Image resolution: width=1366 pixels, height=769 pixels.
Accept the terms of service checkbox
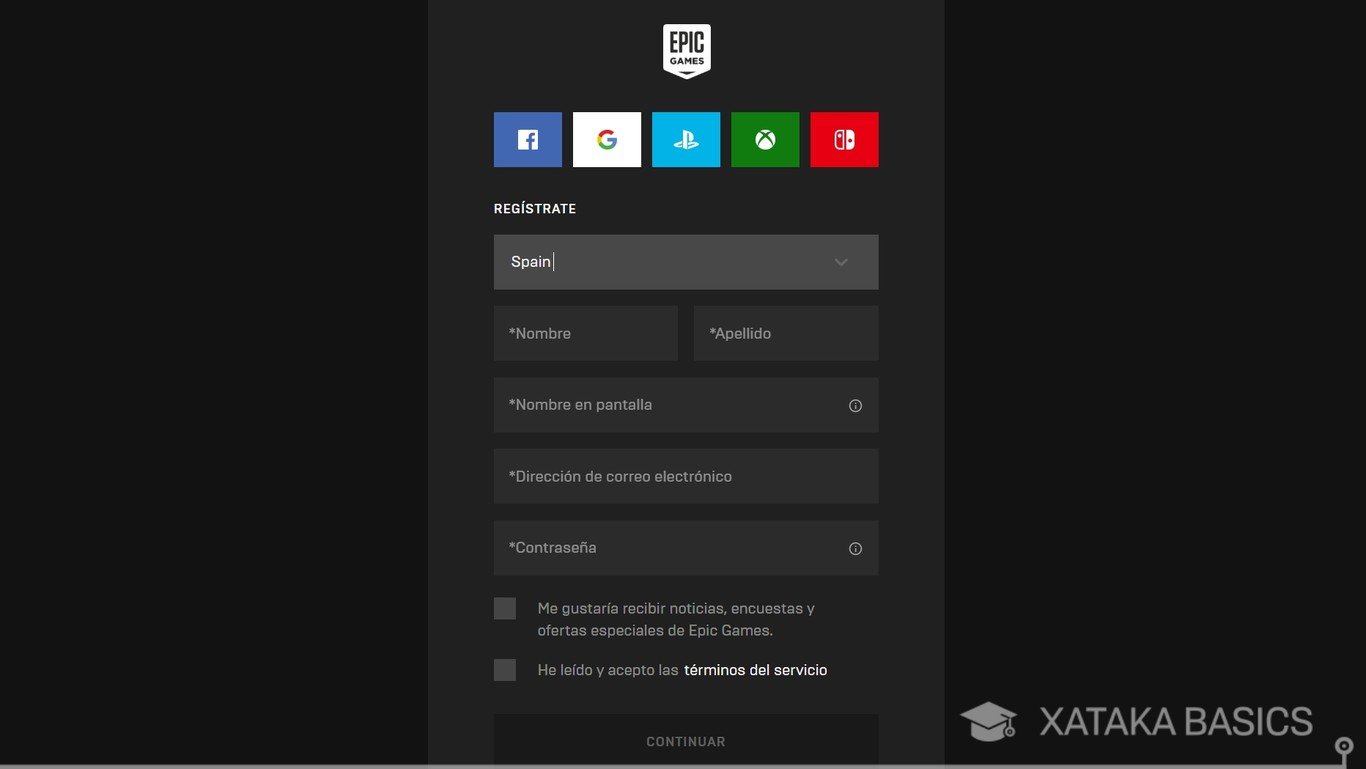pyautogui.click(x=505, y=670)
